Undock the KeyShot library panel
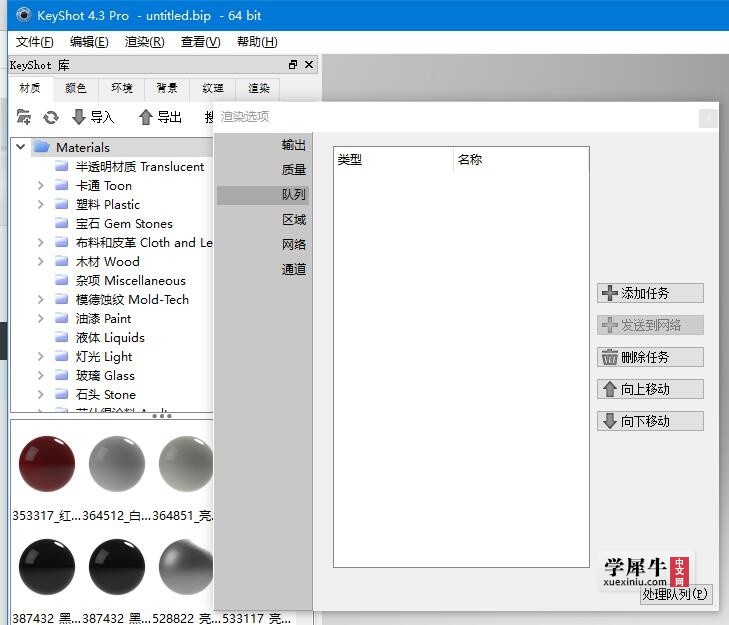Image resolution: width=729 pixels, height=625 pixels. tap(293, 65)
